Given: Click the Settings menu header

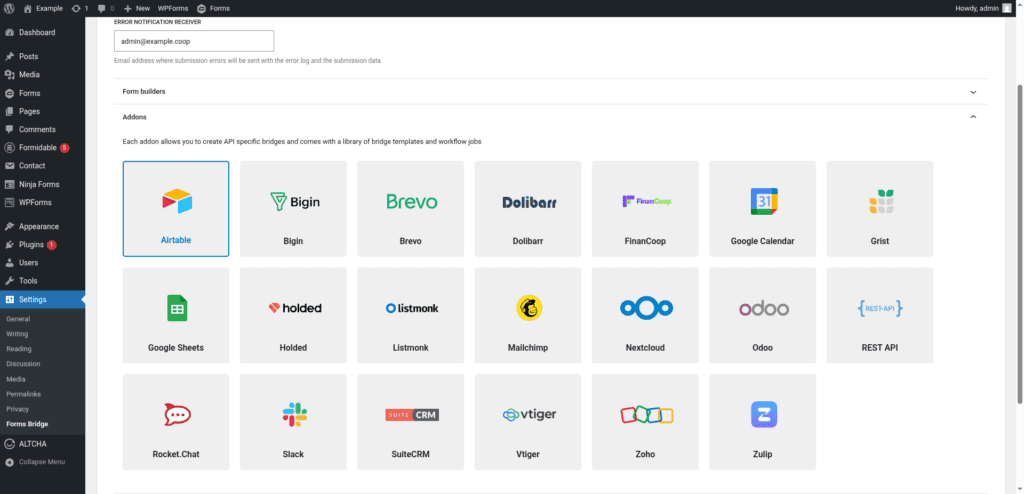Looking at the screenshot, I should pos(42,300).
